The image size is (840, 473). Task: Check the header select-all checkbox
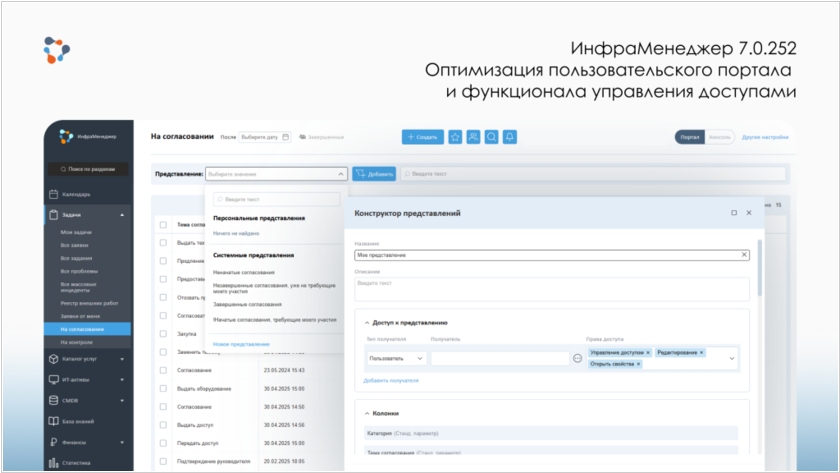click(163, 225)
